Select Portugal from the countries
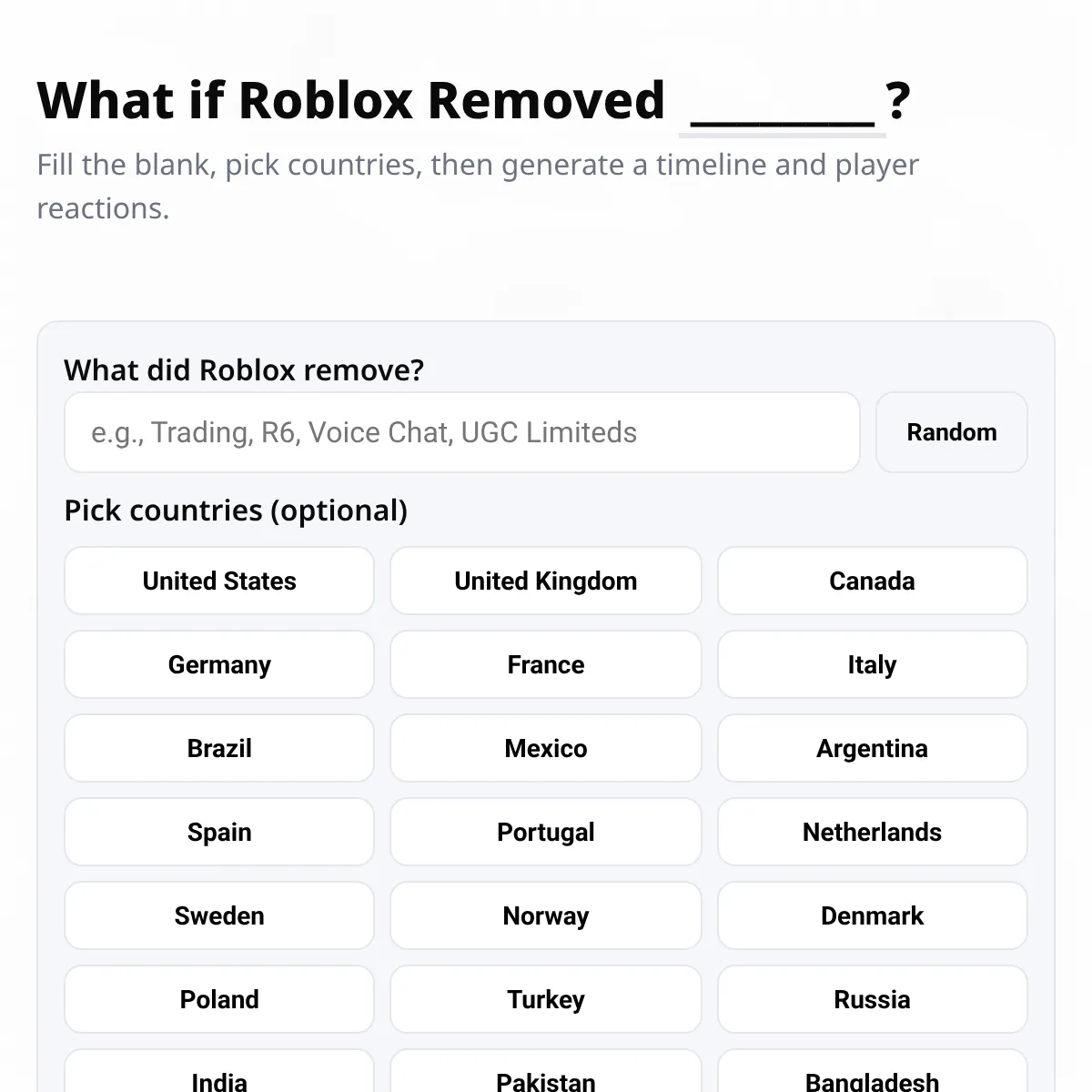Image resolution: width=1092 pixels, height=1092 pixels. tap(546, 832)
